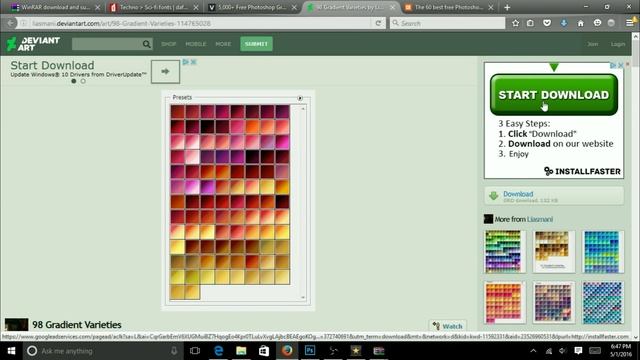Click the AdChoices icon on top banner ad
The image size is (640, 360).
click(186, 62)
